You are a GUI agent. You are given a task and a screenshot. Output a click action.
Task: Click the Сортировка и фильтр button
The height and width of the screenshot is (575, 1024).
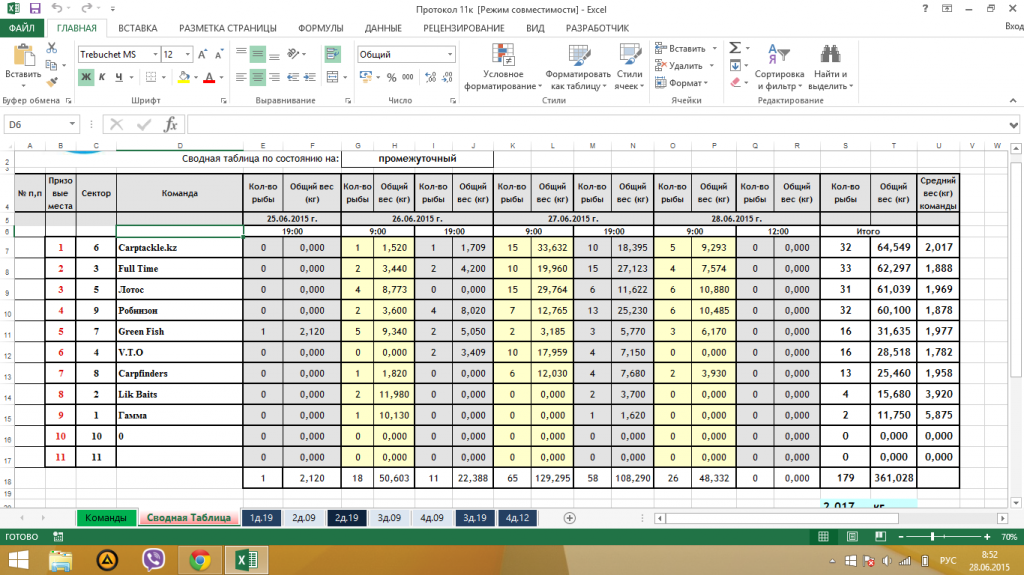[x=779, y=66]
